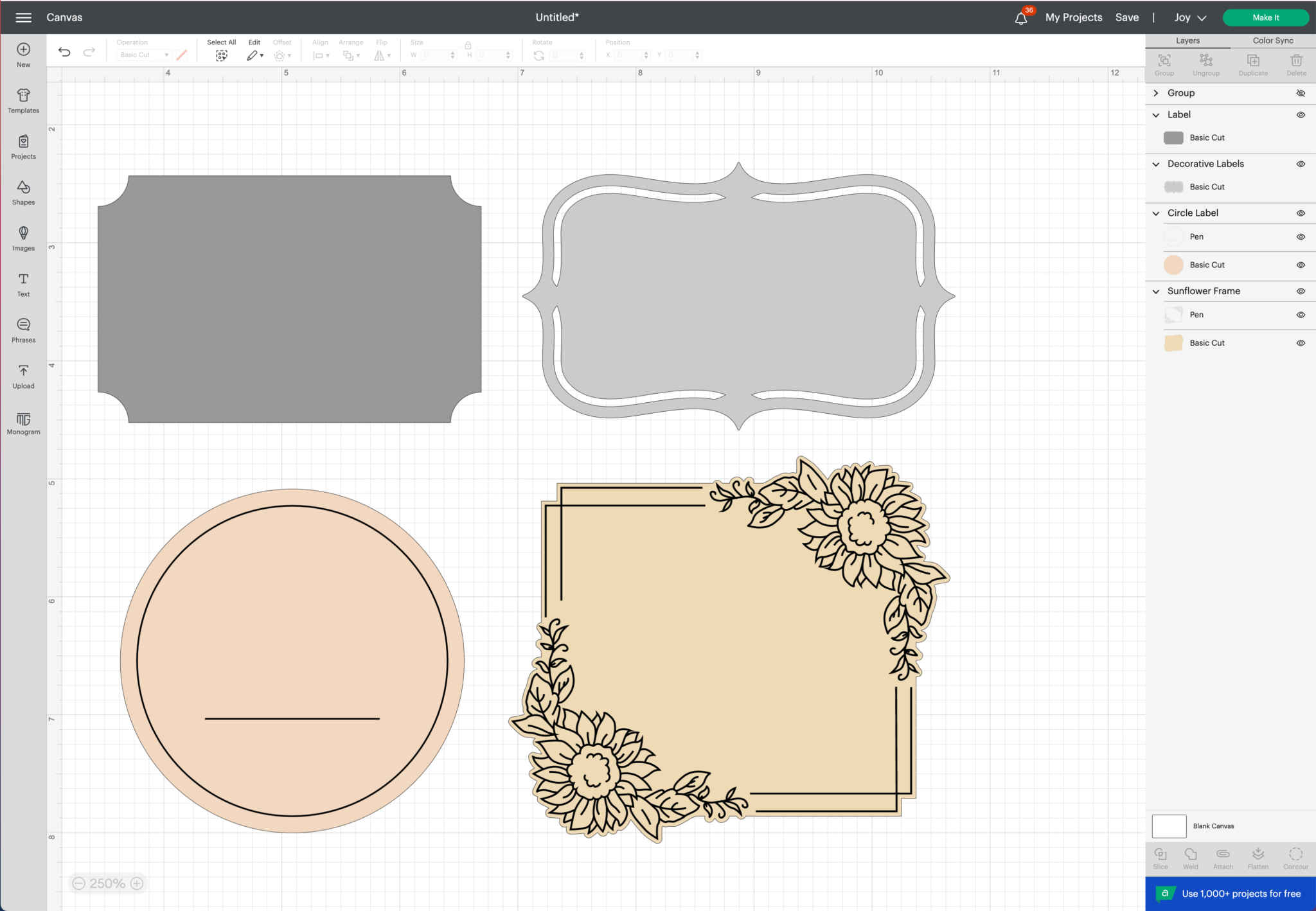The image size is (1316, 911).
Task: Click the Contour tool
Action: point(1295,856)
